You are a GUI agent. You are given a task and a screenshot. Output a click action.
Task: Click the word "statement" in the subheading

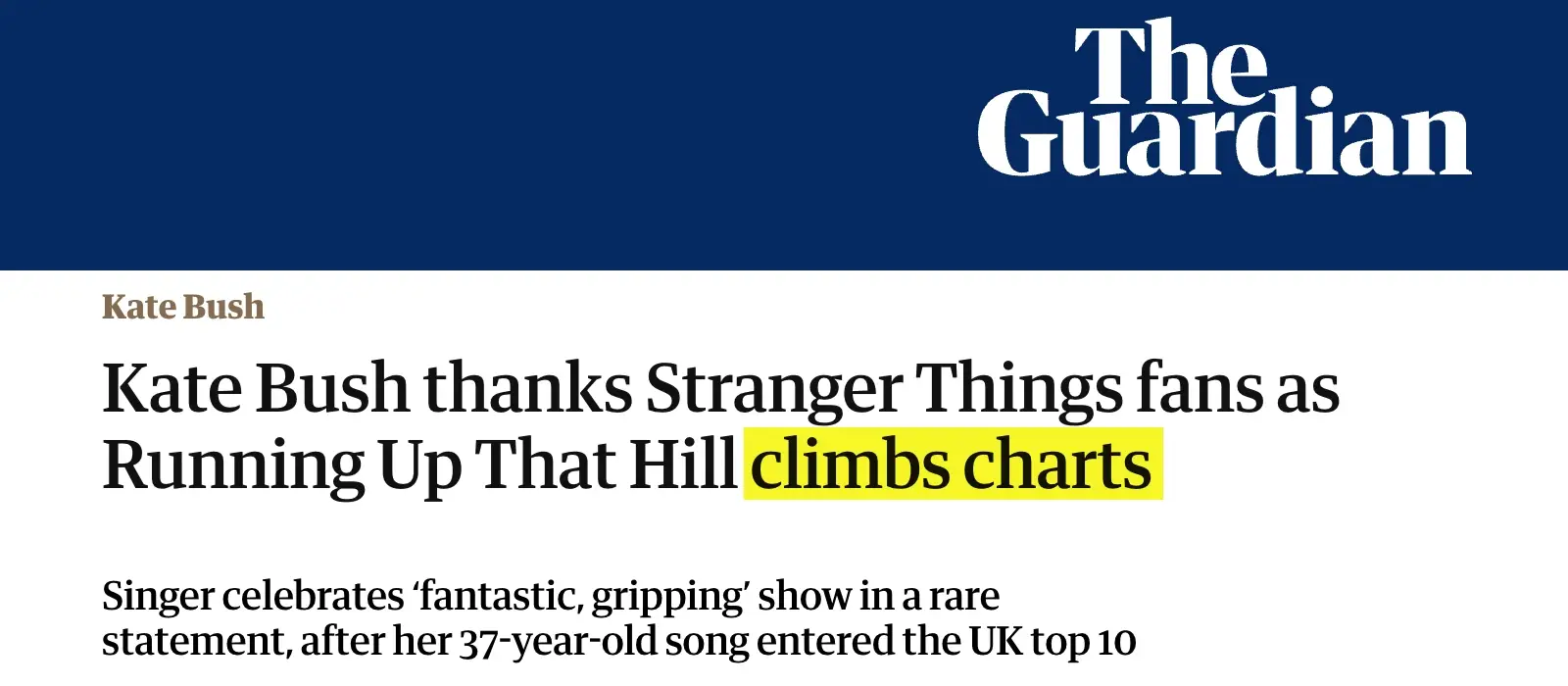point(194,642)
